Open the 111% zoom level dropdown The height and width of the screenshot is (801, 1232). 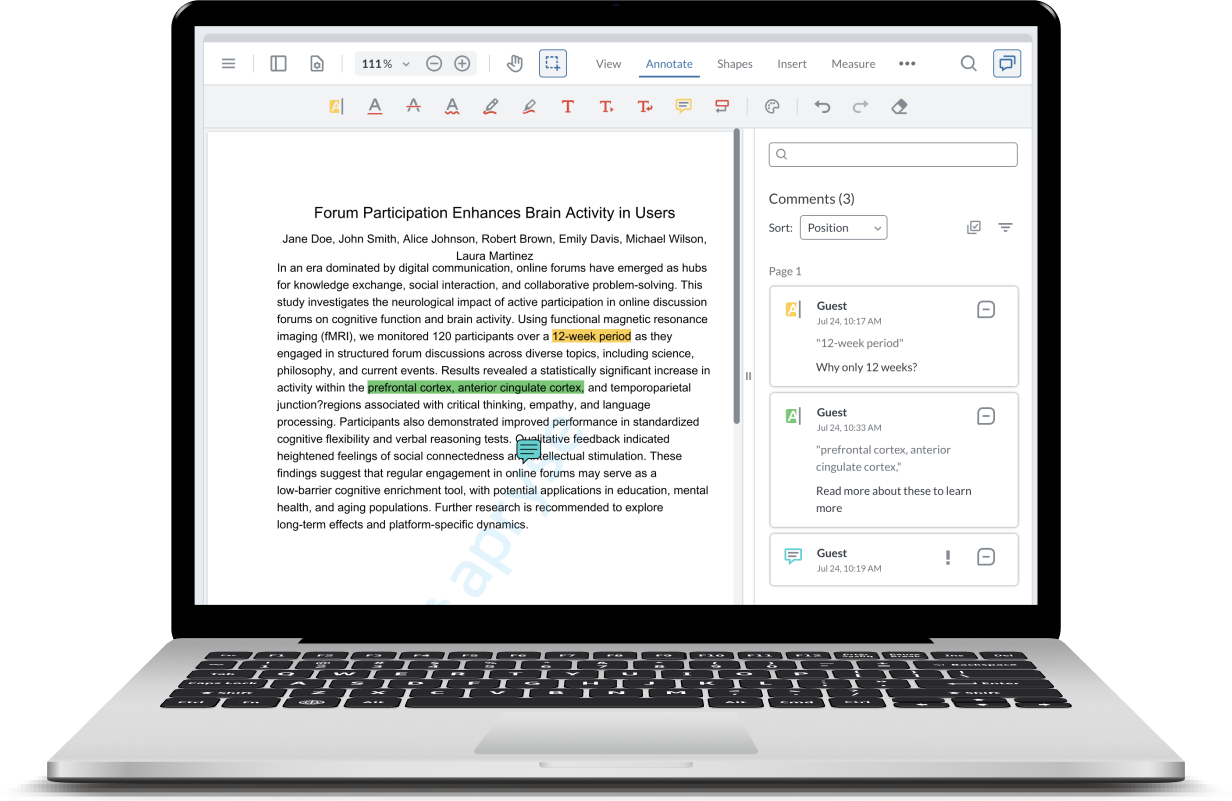click(x=386, y=63)
